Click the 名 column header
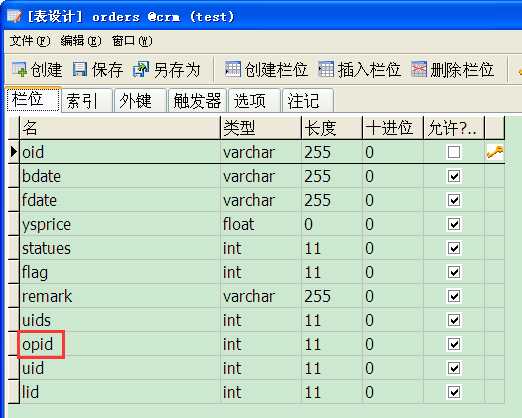This screenshot has height=418, width=522. [120, 128]
